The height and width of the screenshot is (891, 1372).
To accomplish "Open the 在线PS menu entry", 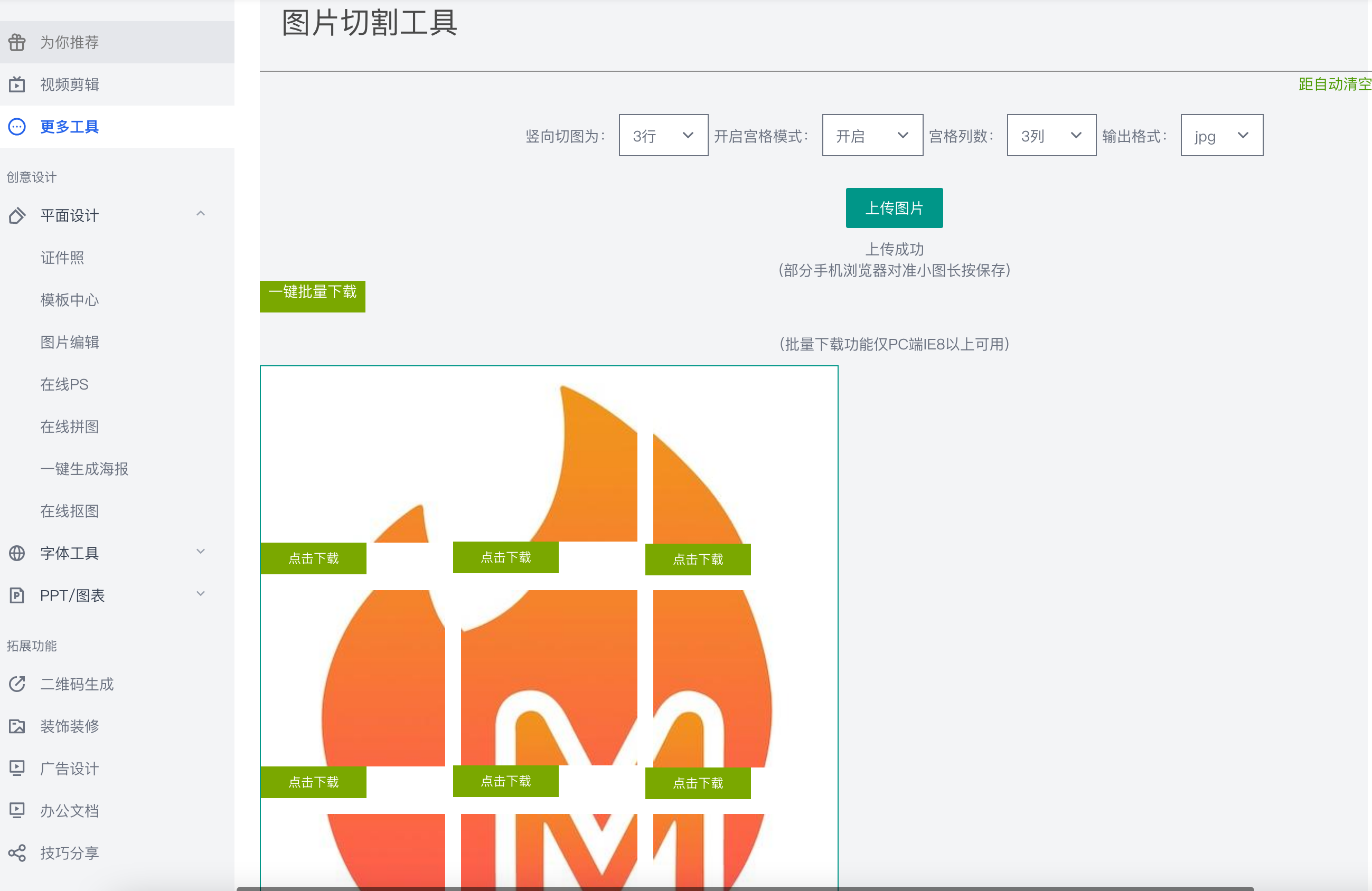I will (63, 384).
